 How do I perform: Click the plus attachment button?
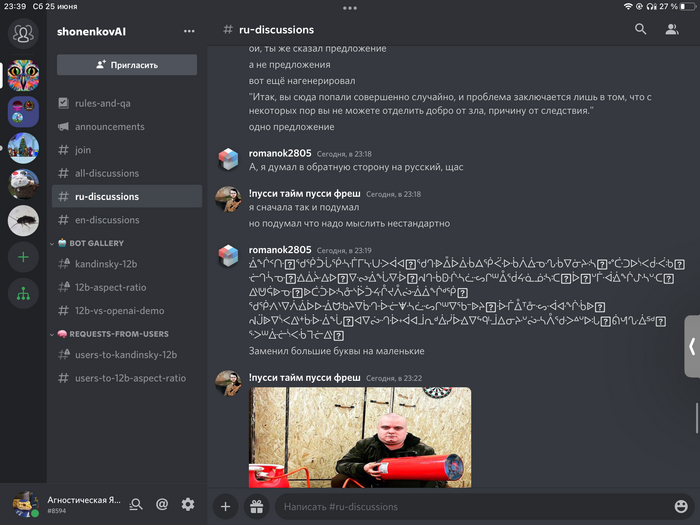[x=225, y=507]
